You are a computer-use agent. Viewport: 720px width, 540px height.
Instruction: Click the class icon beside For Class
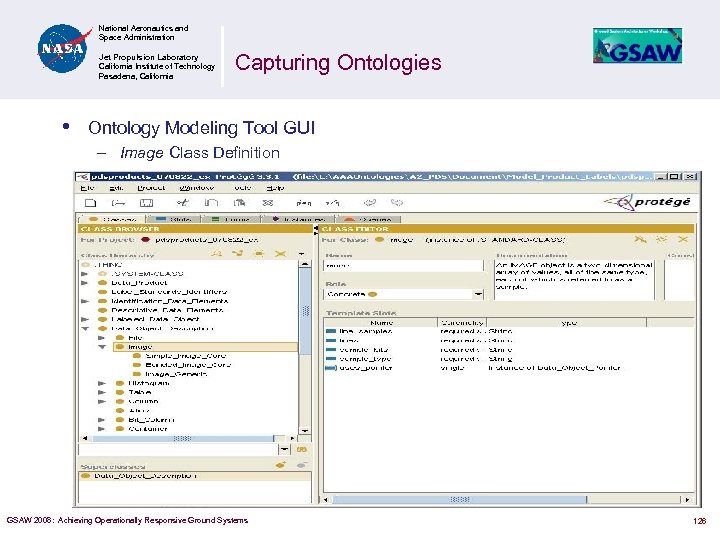(x=379, y=240)
